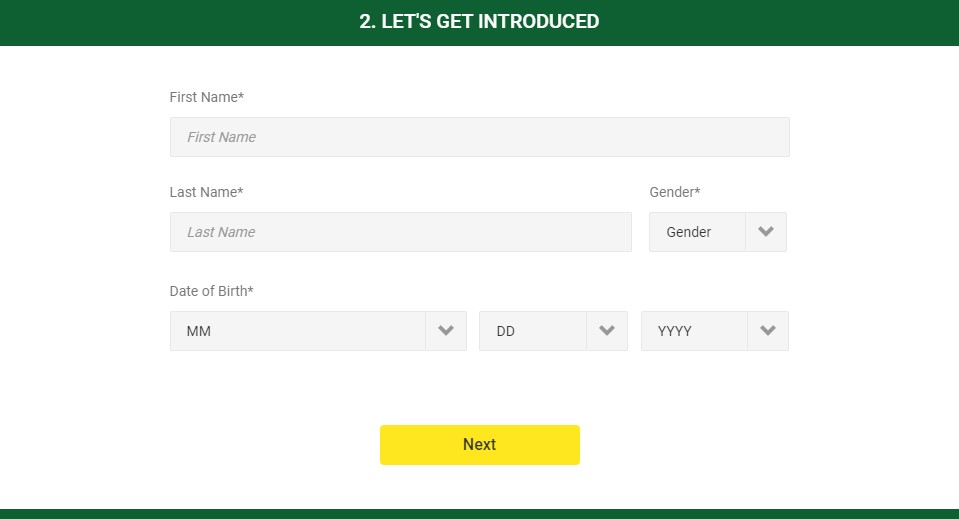Click the Last Name* field label
The height and width of the screenshot is (519, 959).
tap(206, 192)
